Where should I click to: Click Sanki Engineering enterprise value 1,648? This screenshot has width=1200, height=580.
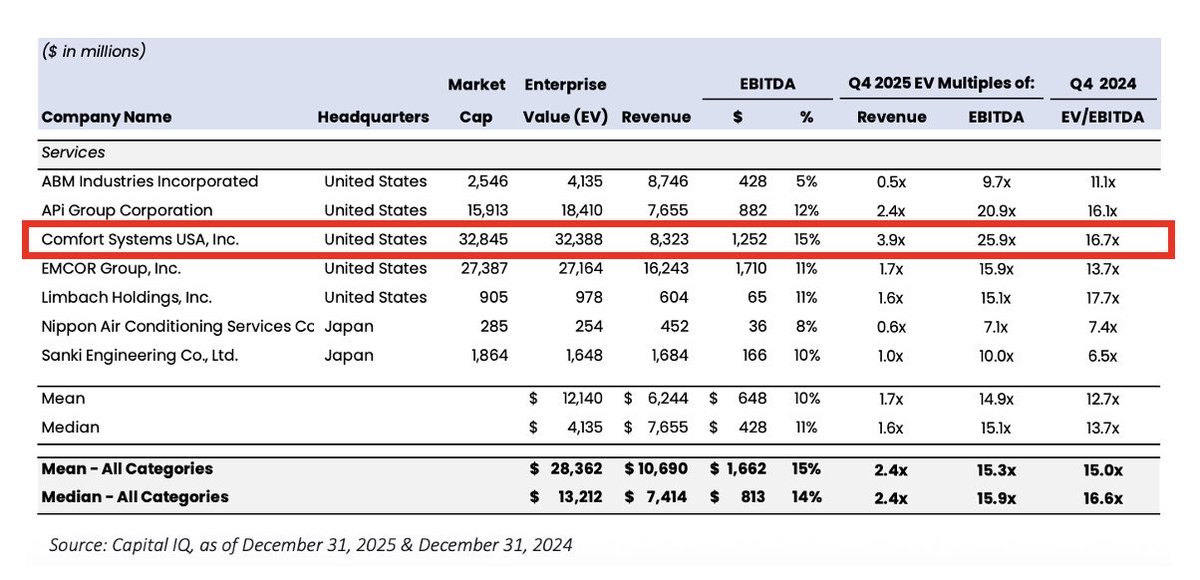(x=587, y=356)
